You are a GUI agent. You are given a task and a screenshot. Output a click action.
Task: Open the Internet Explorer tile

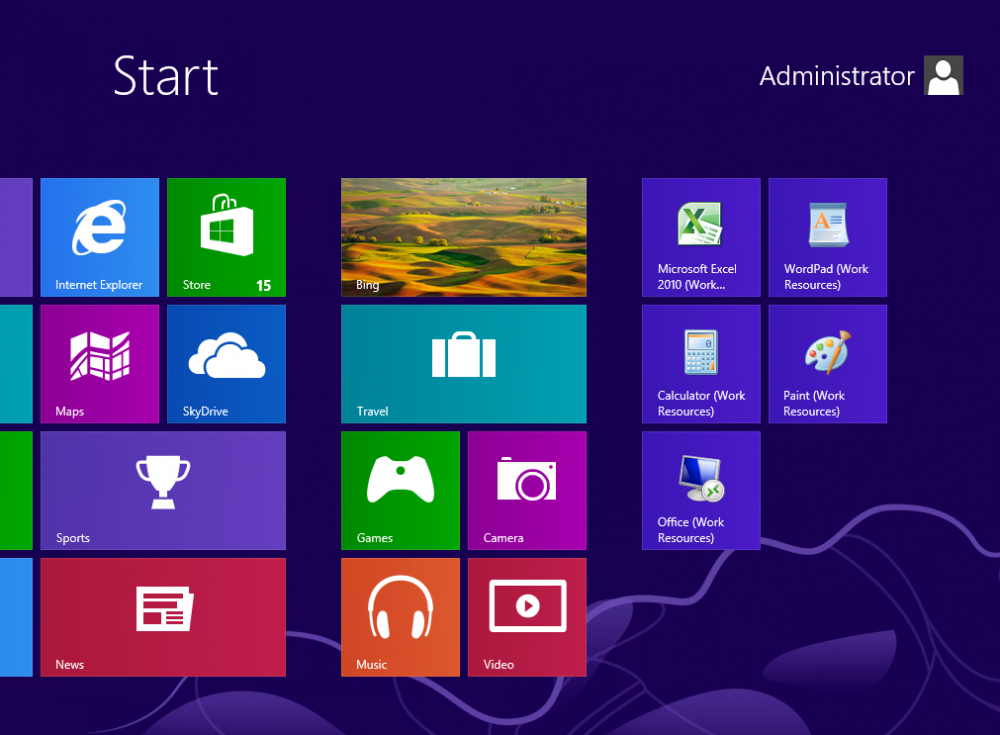(99, 237)
